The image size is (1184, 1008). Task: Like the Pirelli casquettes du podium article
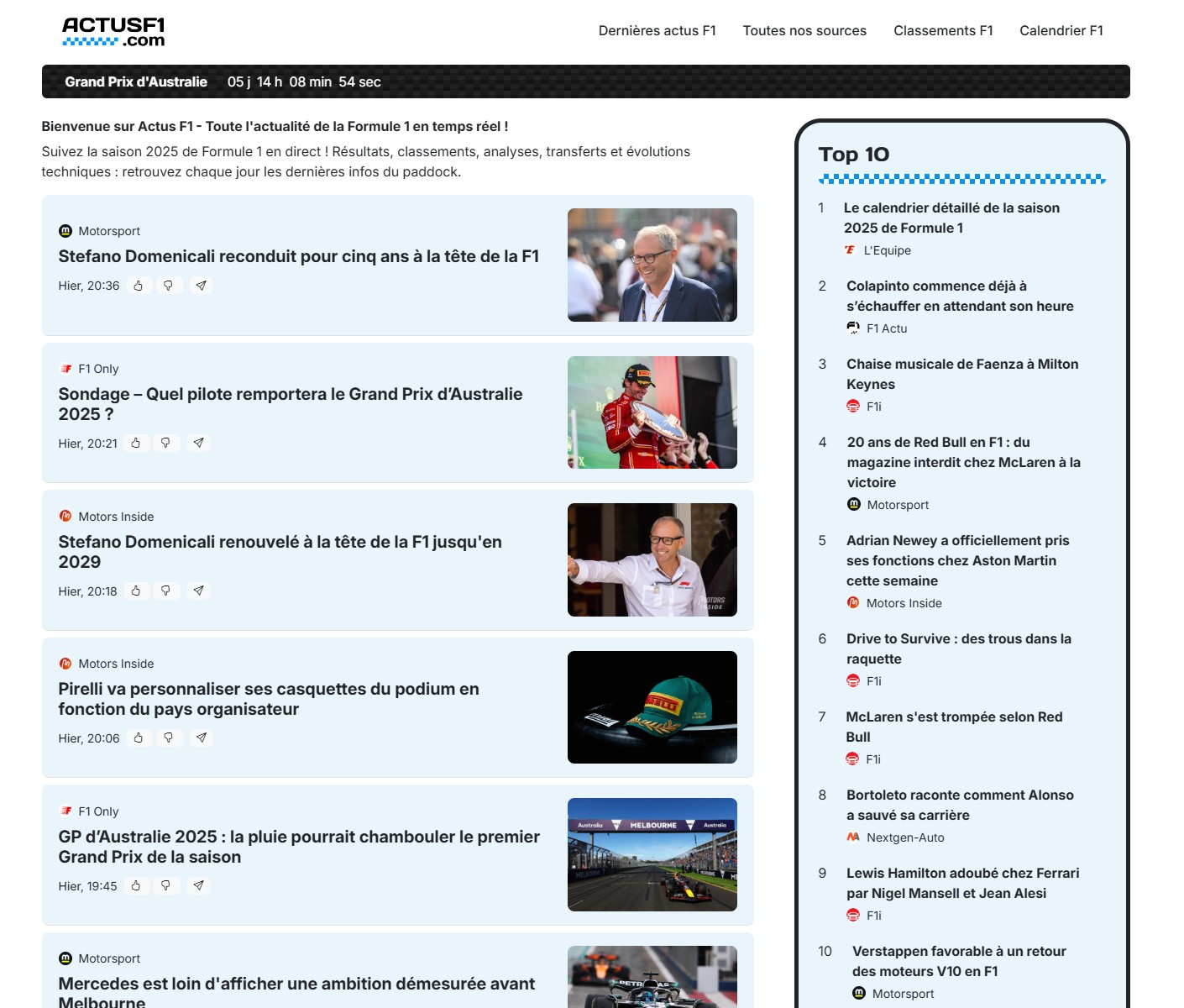[139, 738]
